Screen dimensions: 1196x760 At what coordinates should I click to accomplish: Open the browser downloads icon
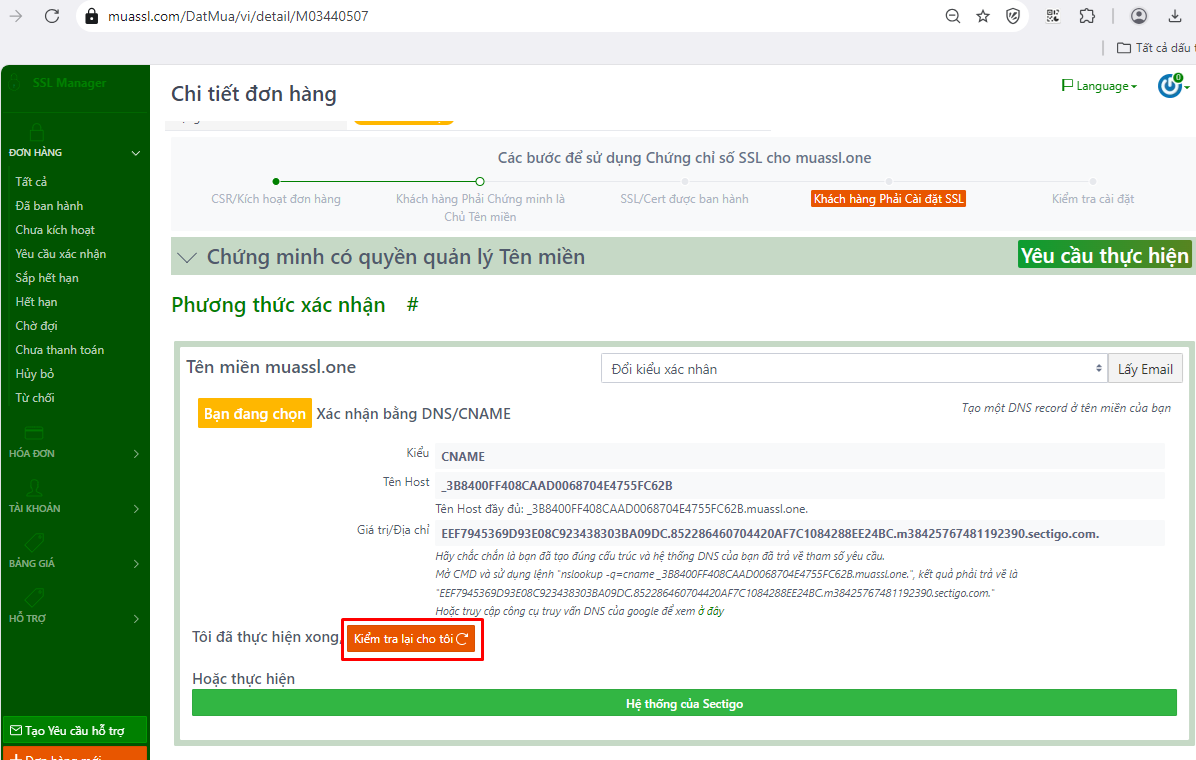[x=1174, y=16]
